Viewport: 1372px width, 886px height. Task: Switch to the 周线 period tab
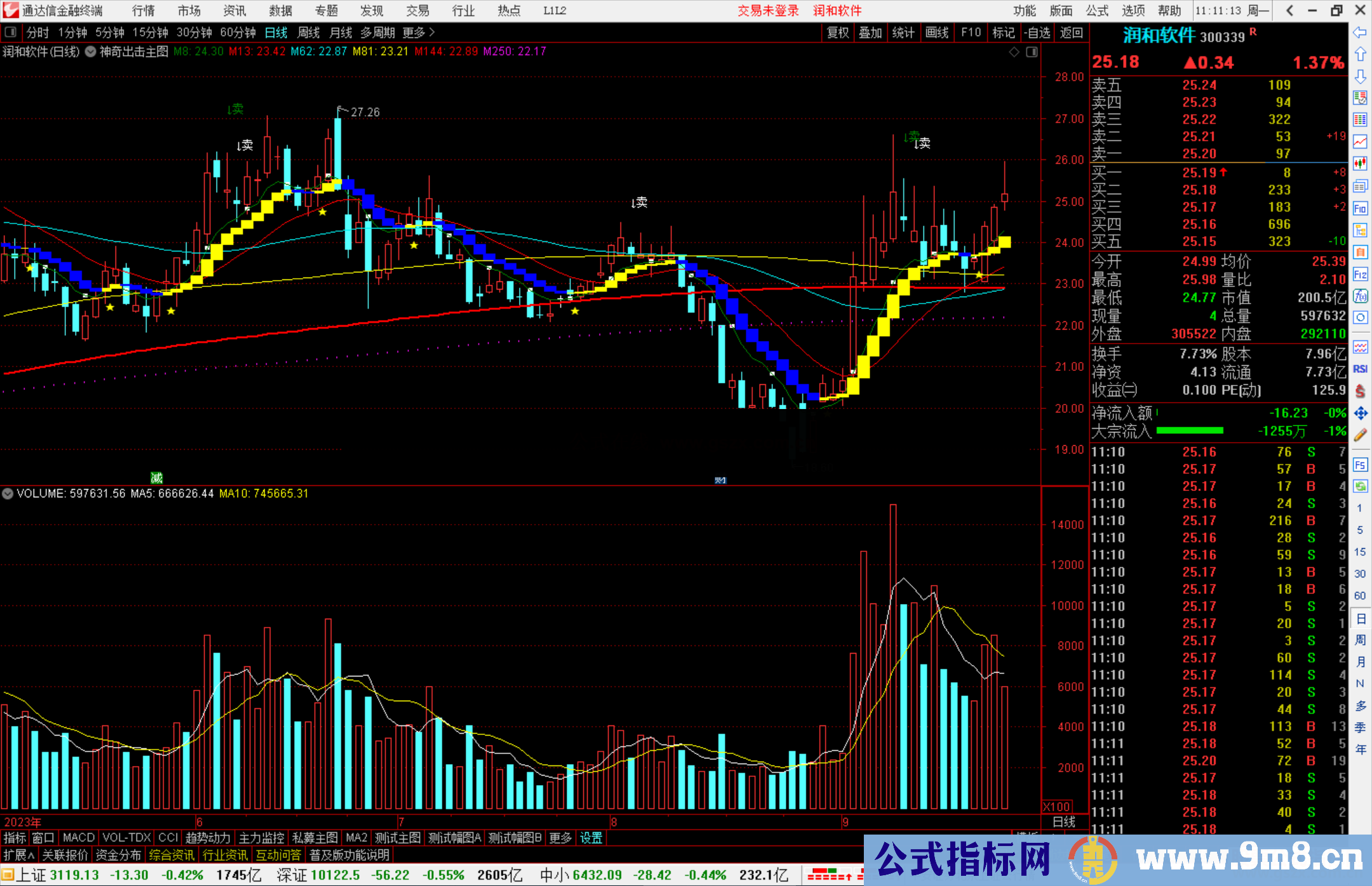tap(308, 32)
